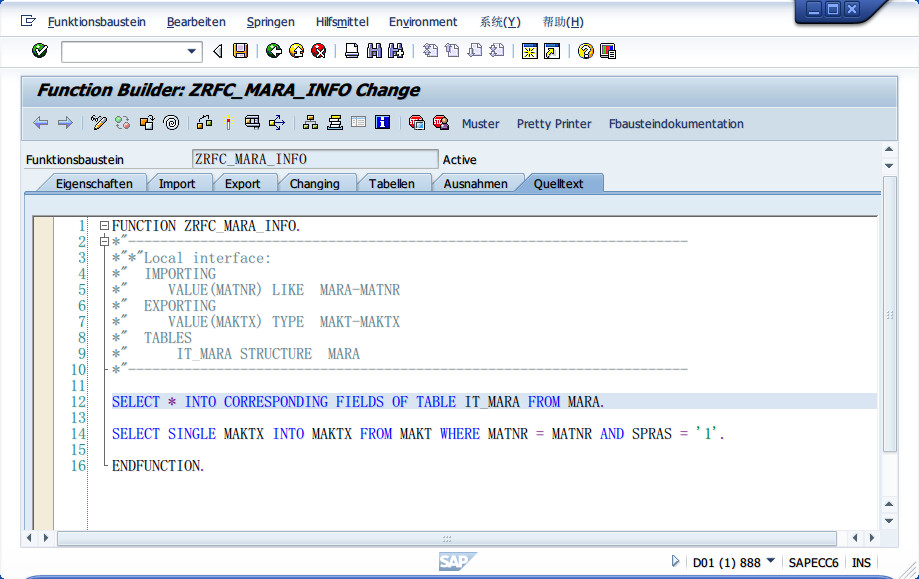Screen dimensions: 919x579
Task: Click the Print icon
Action: tap(352, 51)
